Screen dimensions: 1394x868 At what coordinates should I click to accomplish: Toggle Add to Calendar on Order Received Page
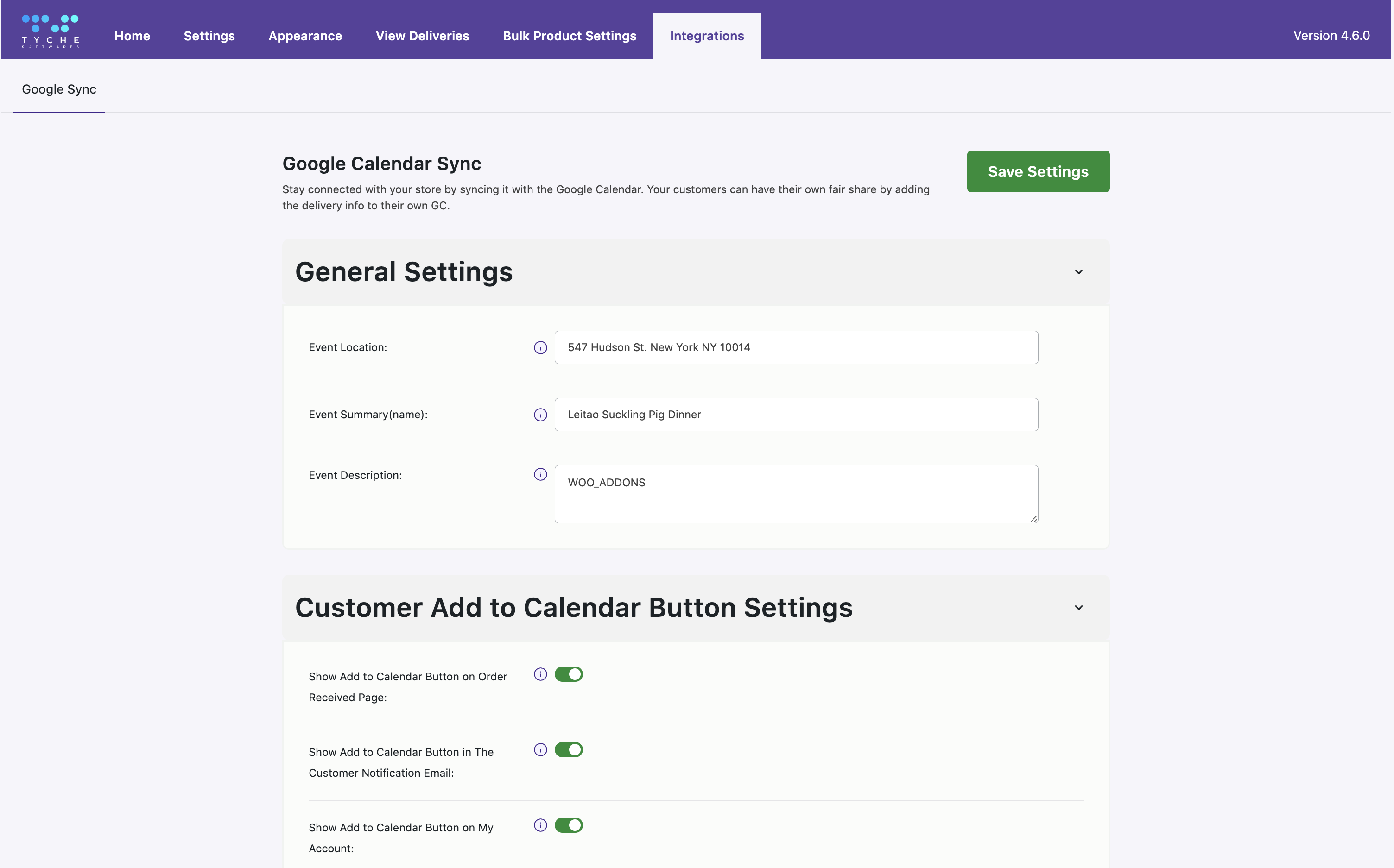coord(569,674)
